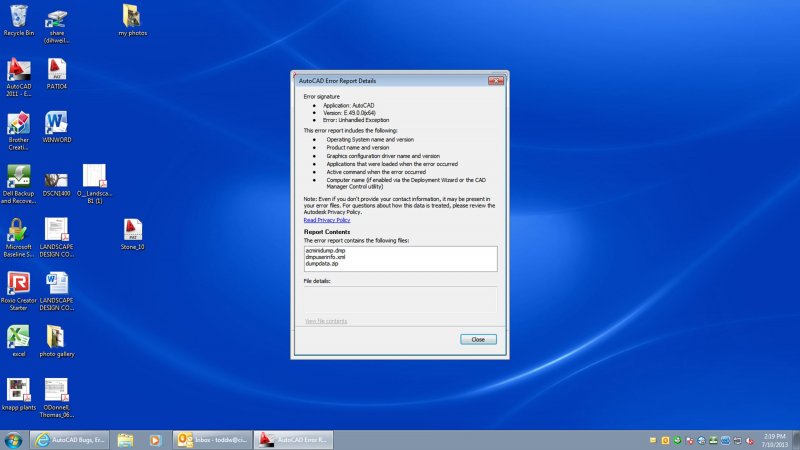The image size is (800, 450).
Task: Select the O_Landscape B1 (1) PDF file
Action: pyautogui.click(x=95, y=184)
